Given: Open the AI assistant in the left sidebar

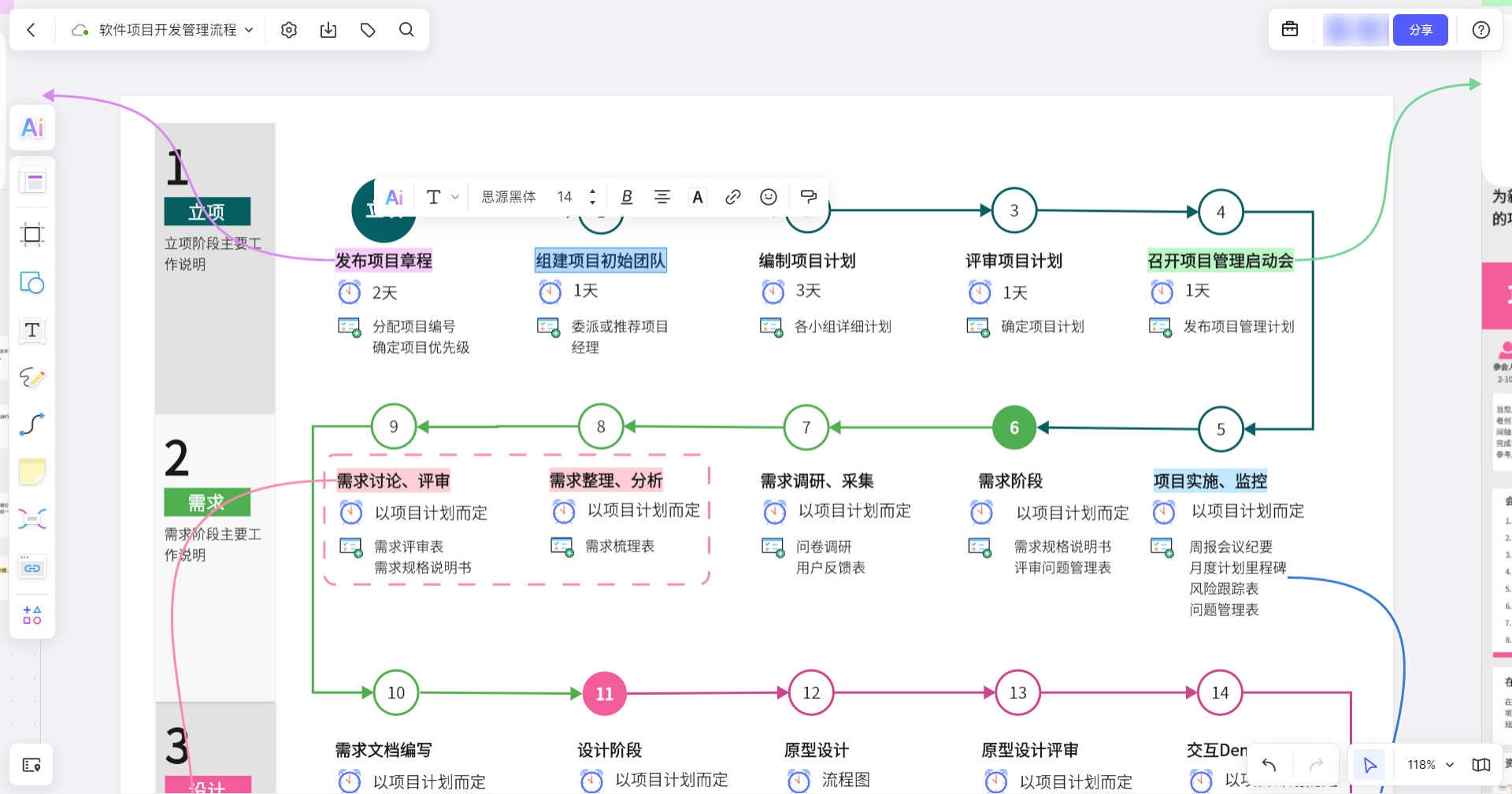Looking at the screenshot, I should (x=31, y=127).
